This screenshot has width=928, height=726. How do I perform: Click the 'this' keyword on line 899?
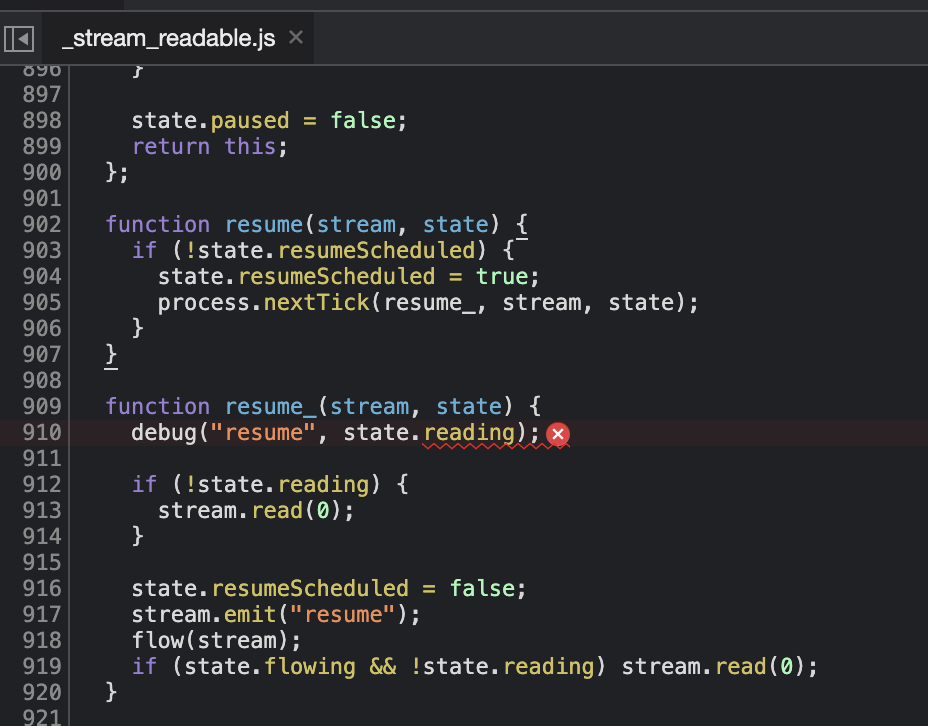250,147
